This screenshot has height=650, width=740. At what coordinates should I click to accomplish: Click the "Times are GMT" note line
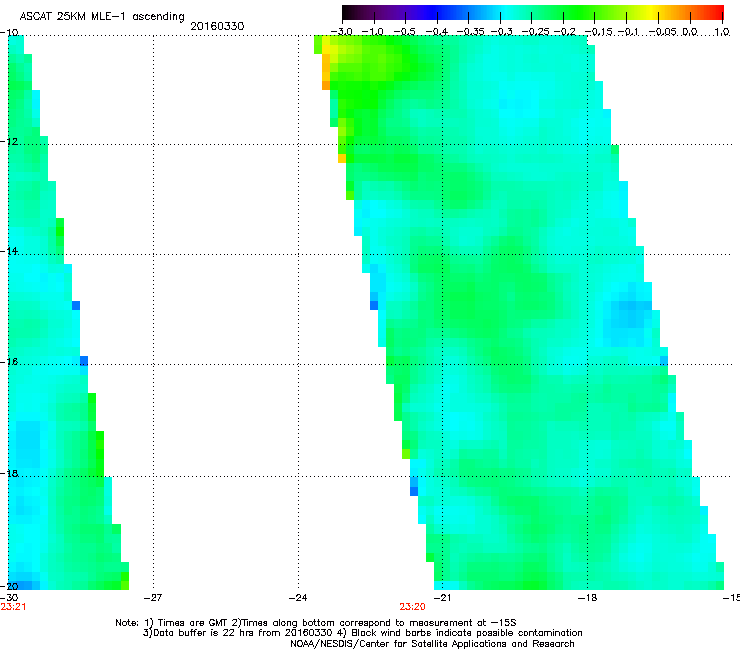point(316,623)
